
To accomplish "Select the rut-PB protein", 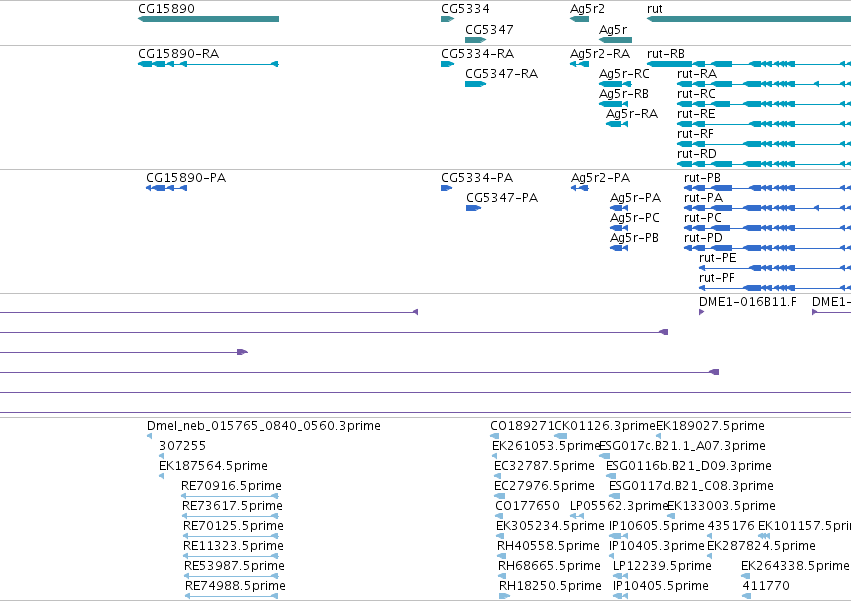I will 767,188.
